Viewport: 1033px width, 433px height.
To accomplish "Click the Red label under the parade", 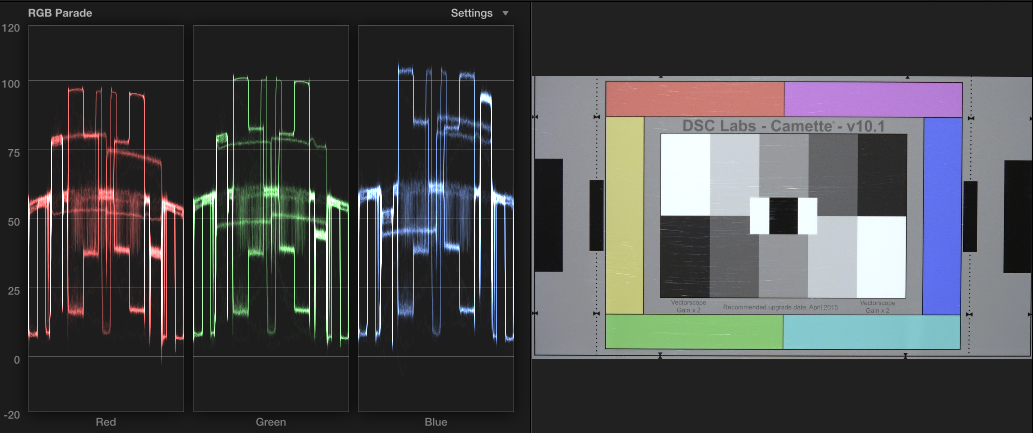I will coord(106,422).
